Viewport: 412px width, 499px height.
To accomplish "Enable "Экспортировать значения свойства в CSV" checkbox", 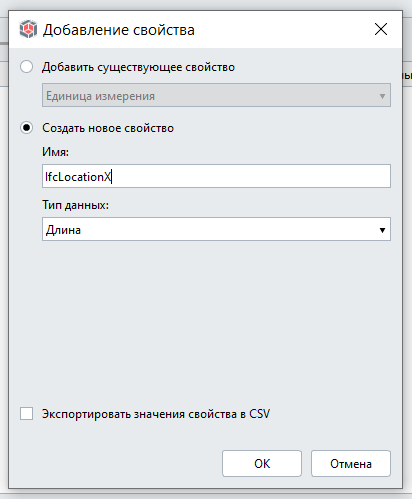I will click(x=26, y=414).
